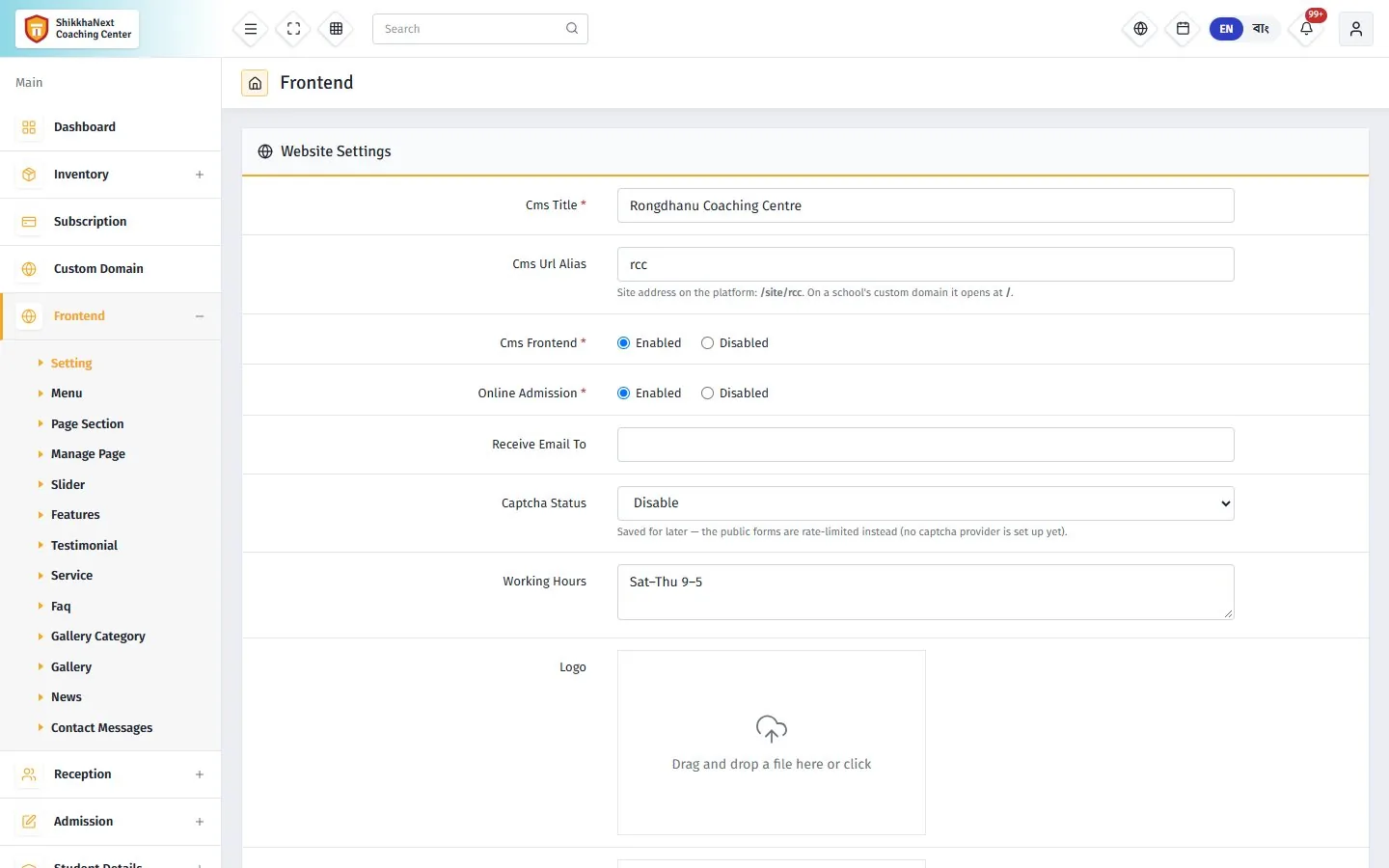
Task: Click the upload cloud icon in Logo dropzone
Action: click(772, 729)
